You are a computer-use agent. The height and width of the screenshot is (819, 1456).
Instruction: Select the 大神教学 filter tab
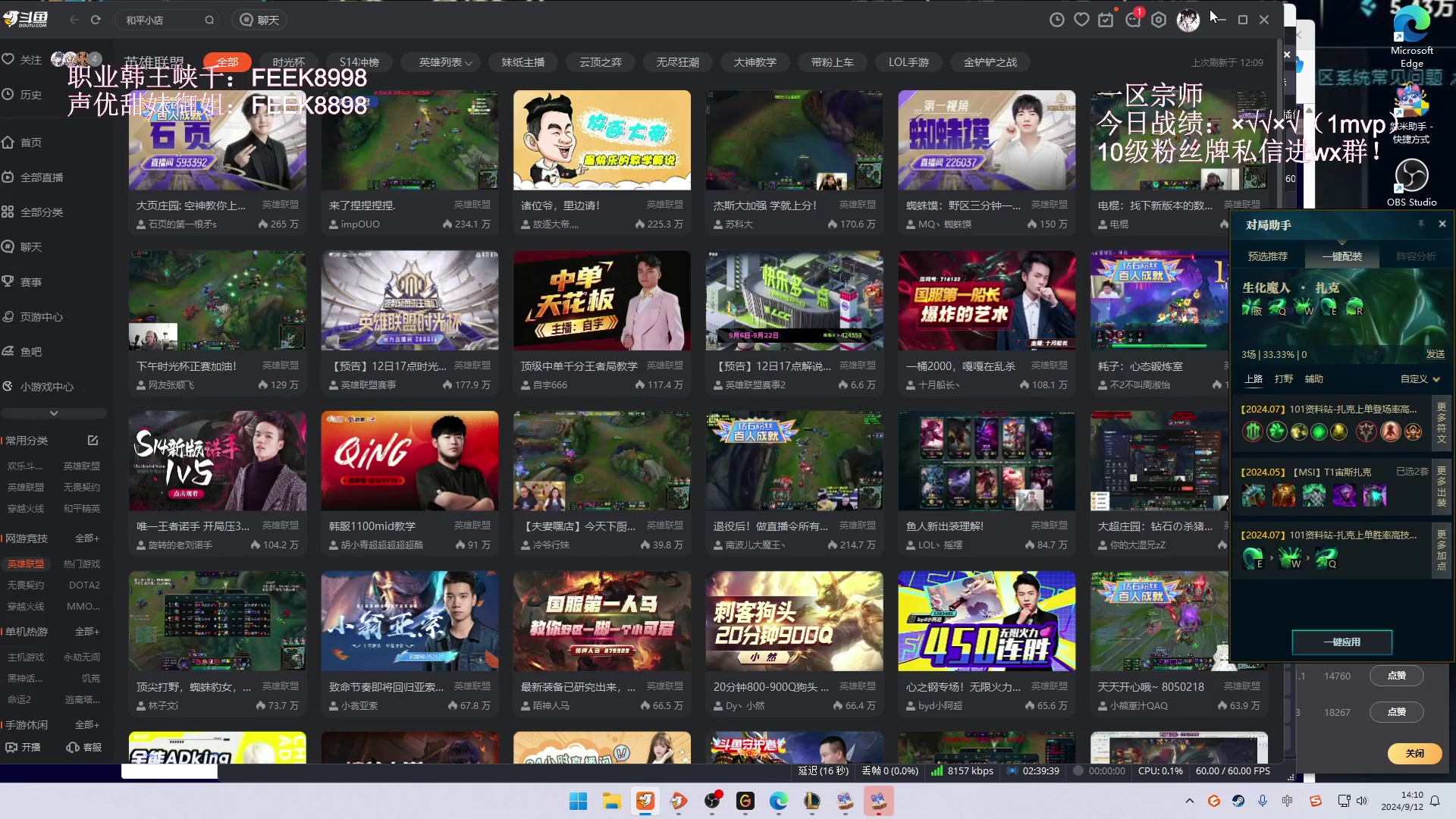(755, 62)
